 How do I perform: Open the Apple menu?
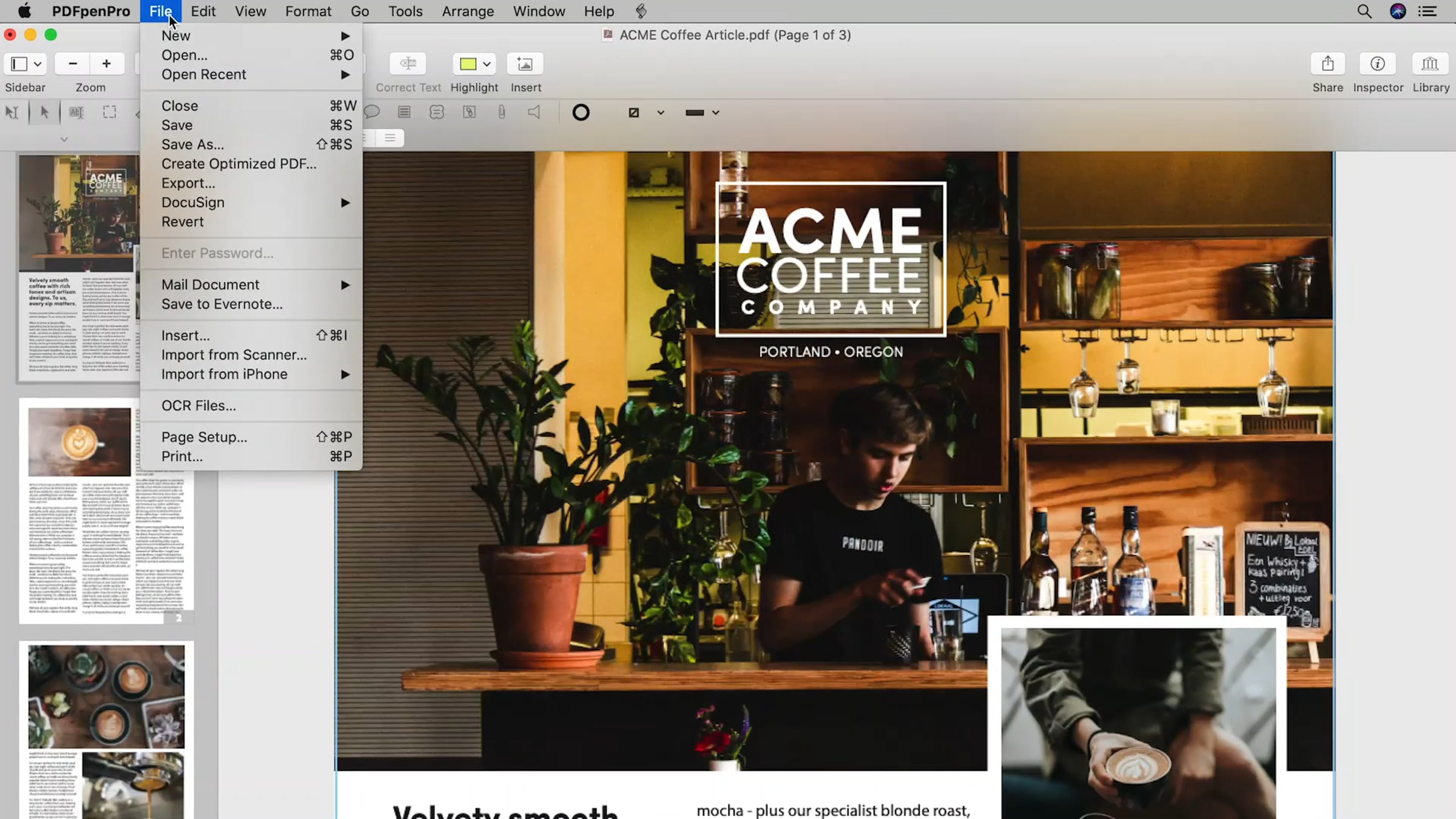(24, 11)
